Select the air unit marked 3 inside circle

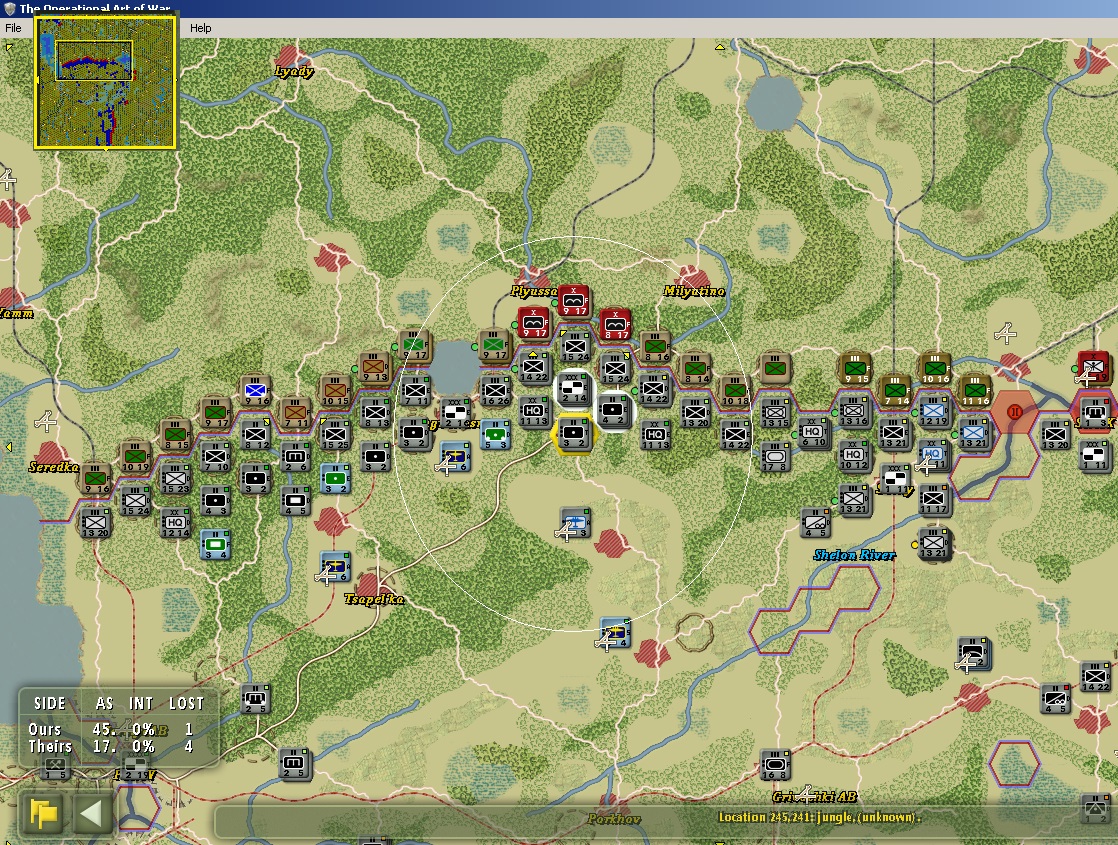574,523
